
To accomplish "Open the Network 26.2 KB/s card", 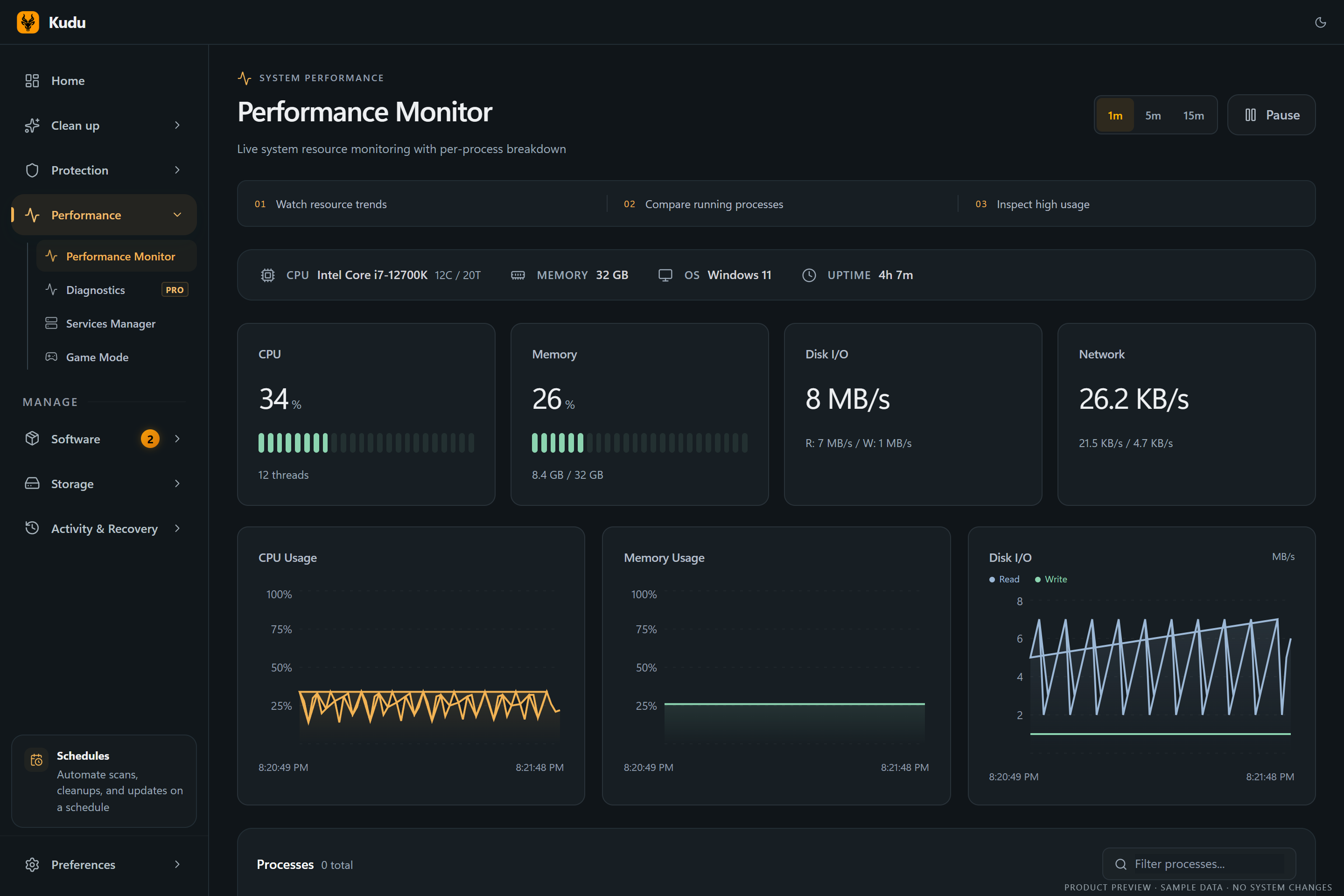I will tap(1186, 414).
